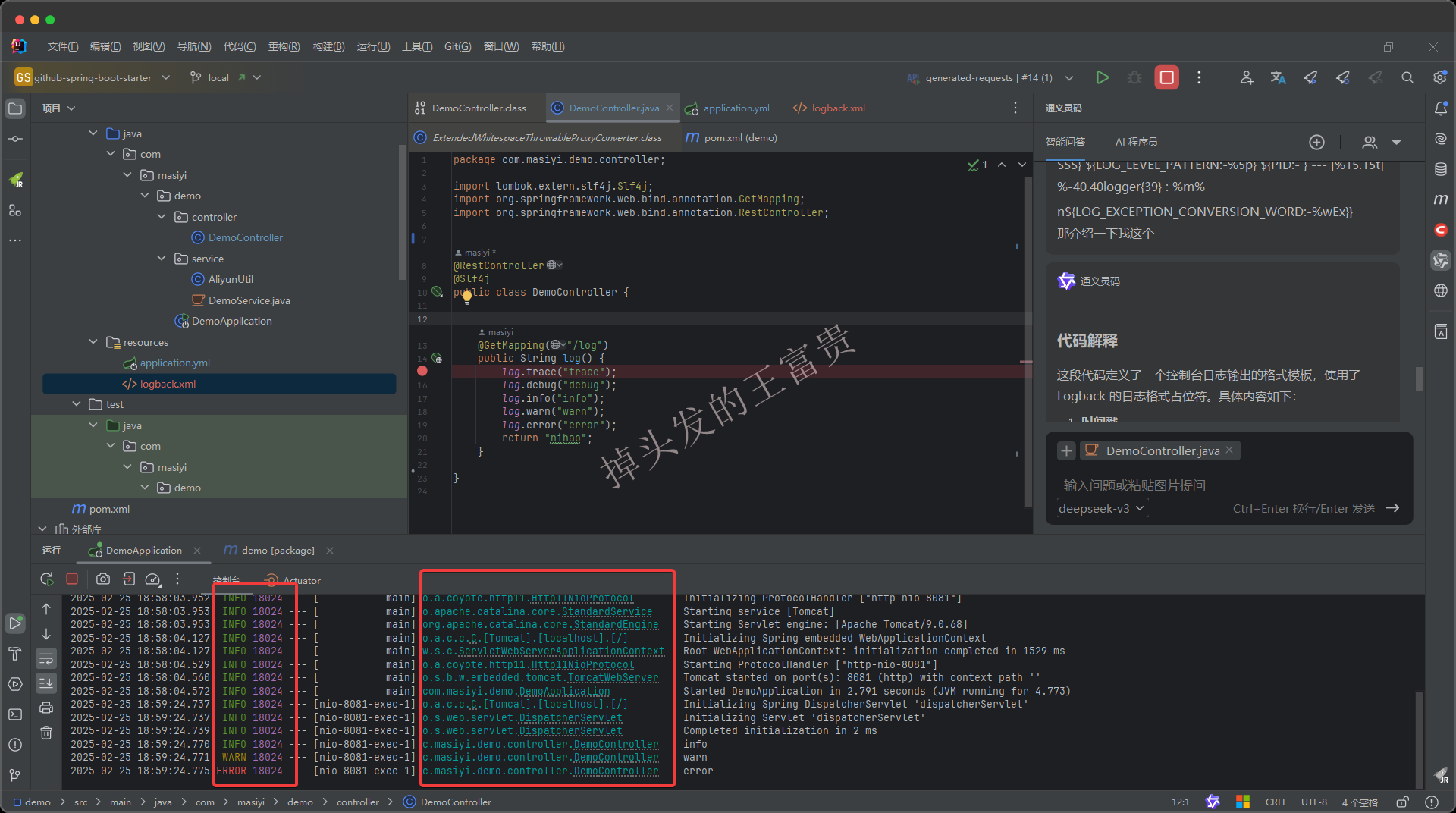The width and height of the screenshot is (1456, 813).
Task: Open the Commit tool window icon
Action: [15, 139]
